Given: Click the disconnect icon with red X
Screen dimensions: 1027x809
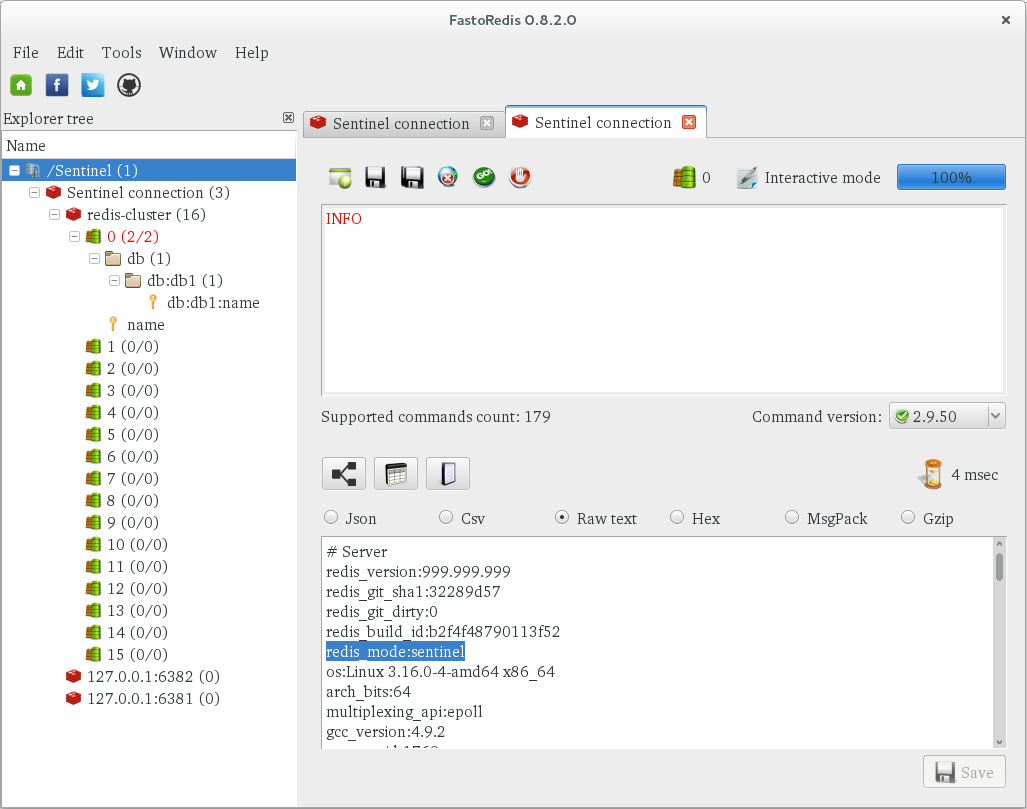Looking at the screenshot, I should (x=448, y=177).
